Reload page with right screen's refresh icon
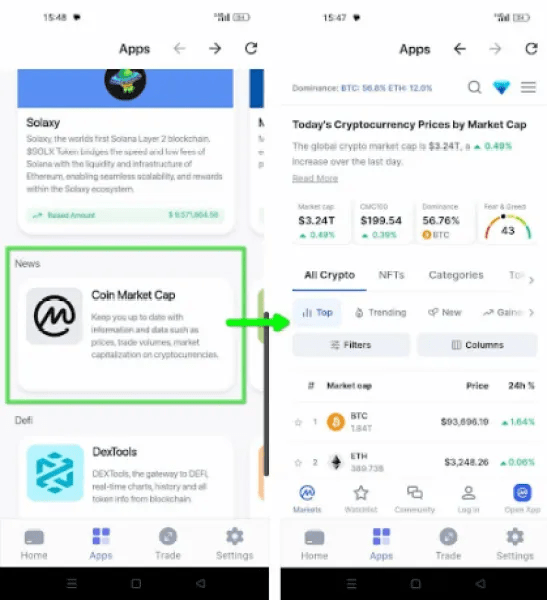 531,49
